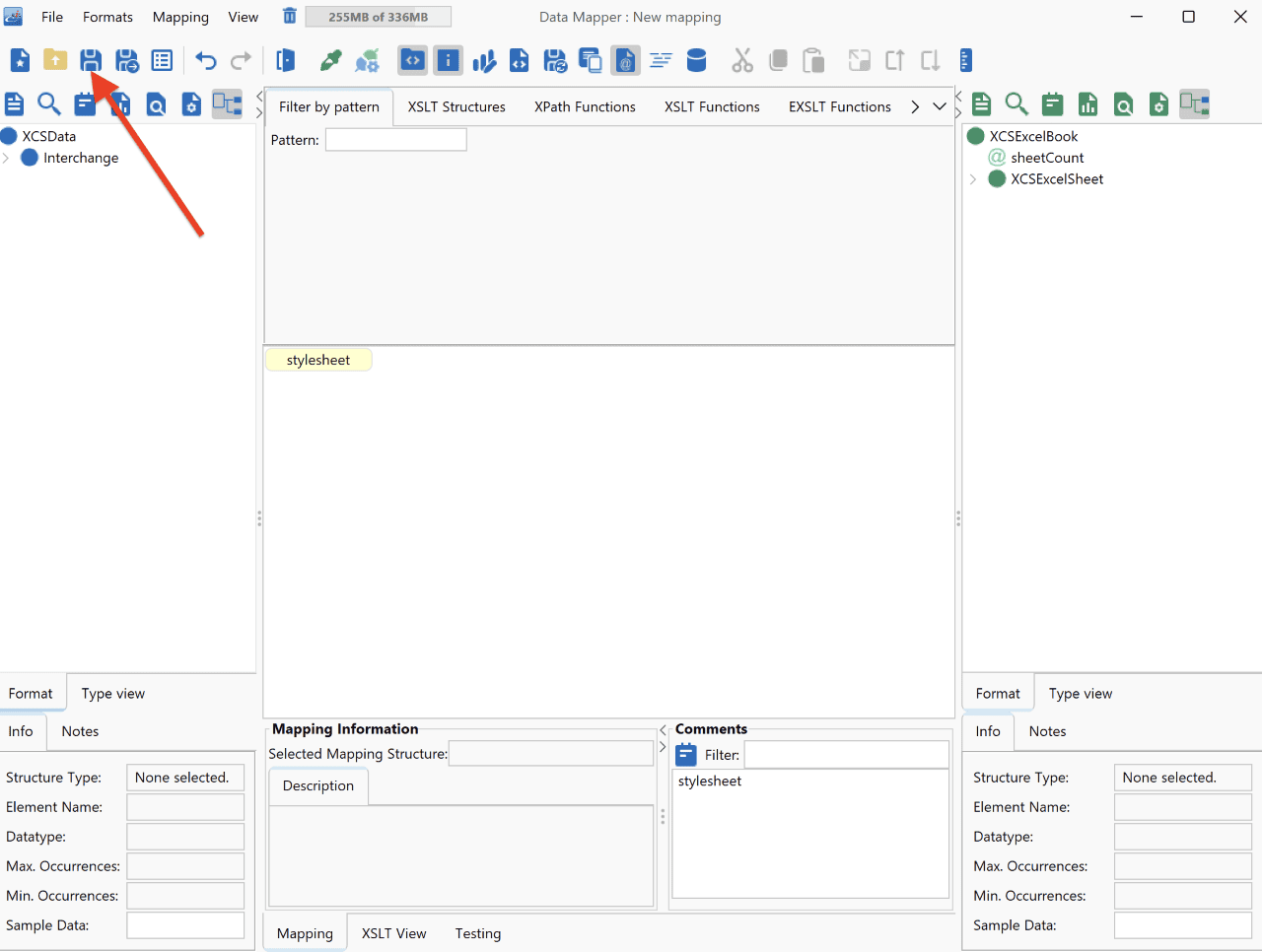Toggle the source panel tree view button

[228, 103]
